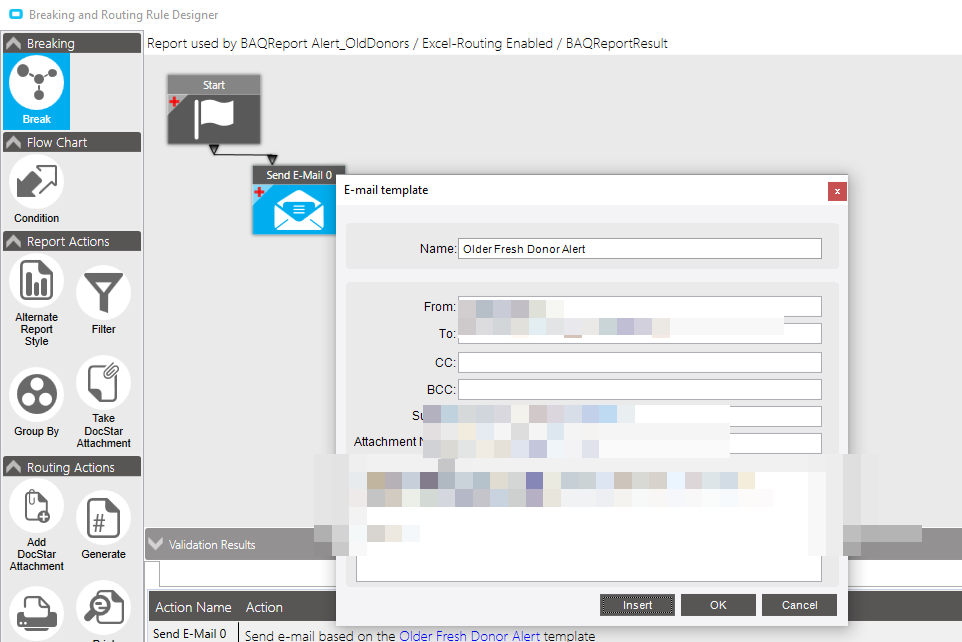Collapse the Breaking section header
This screenshot has width=962, height=642.
[x=72, y=43]
